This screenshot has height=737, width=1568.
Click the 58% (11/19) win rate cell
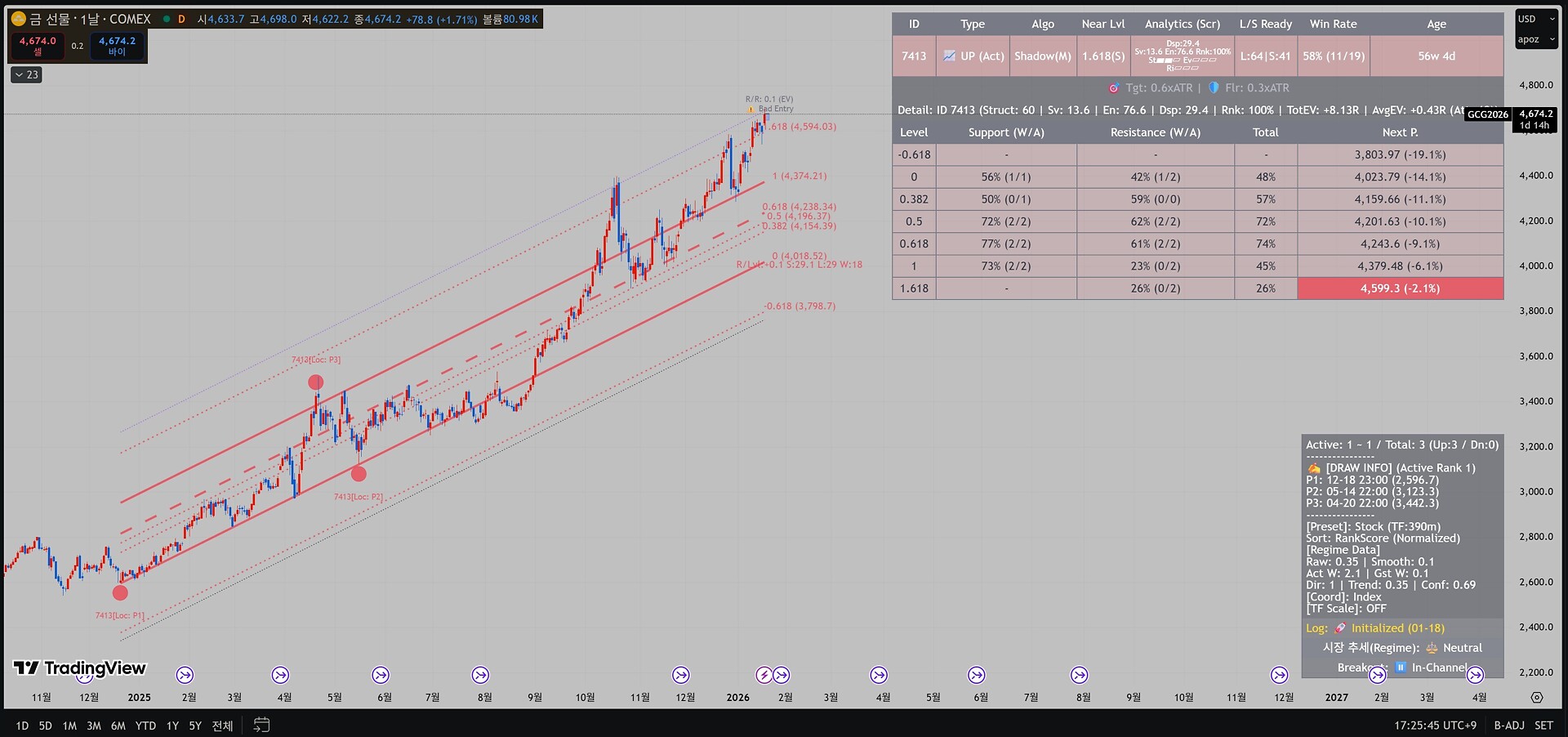[x=1334, y=56]
